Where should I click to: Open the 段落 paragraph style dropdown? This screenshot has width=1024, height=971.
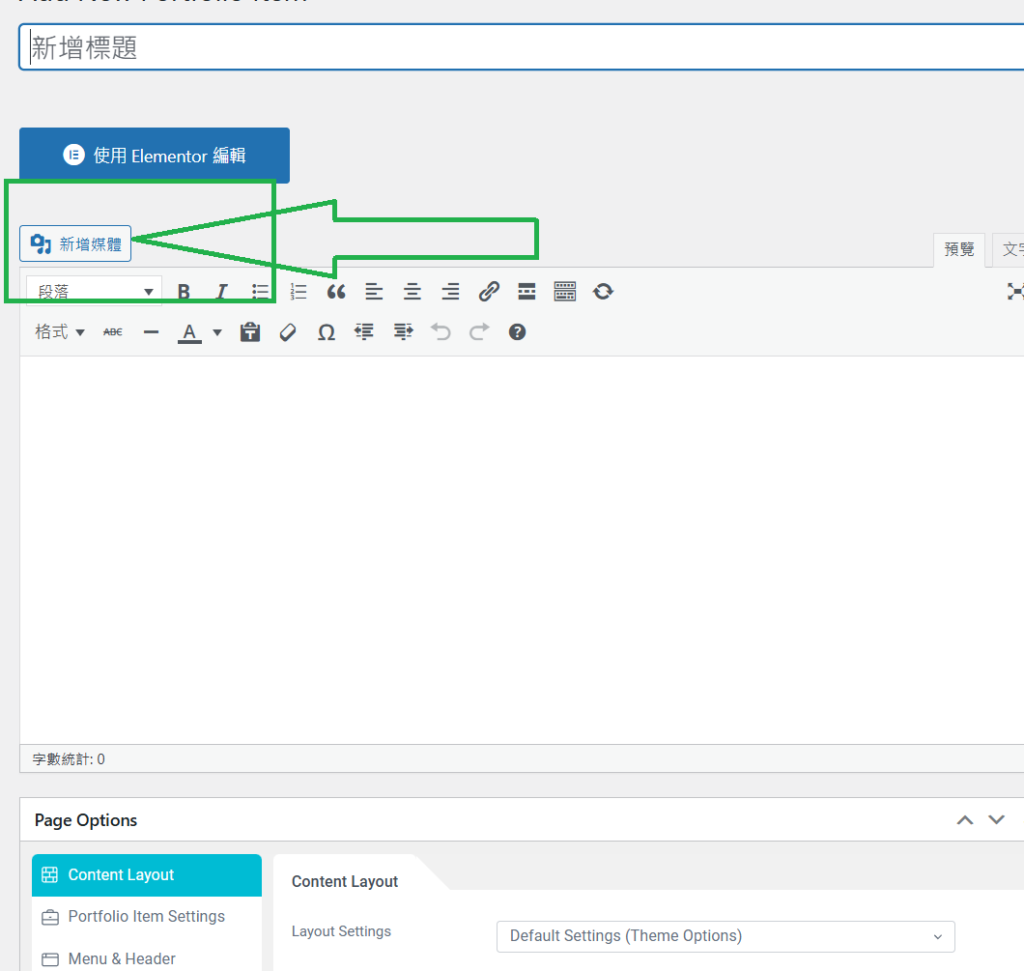(x=94, y=292)
